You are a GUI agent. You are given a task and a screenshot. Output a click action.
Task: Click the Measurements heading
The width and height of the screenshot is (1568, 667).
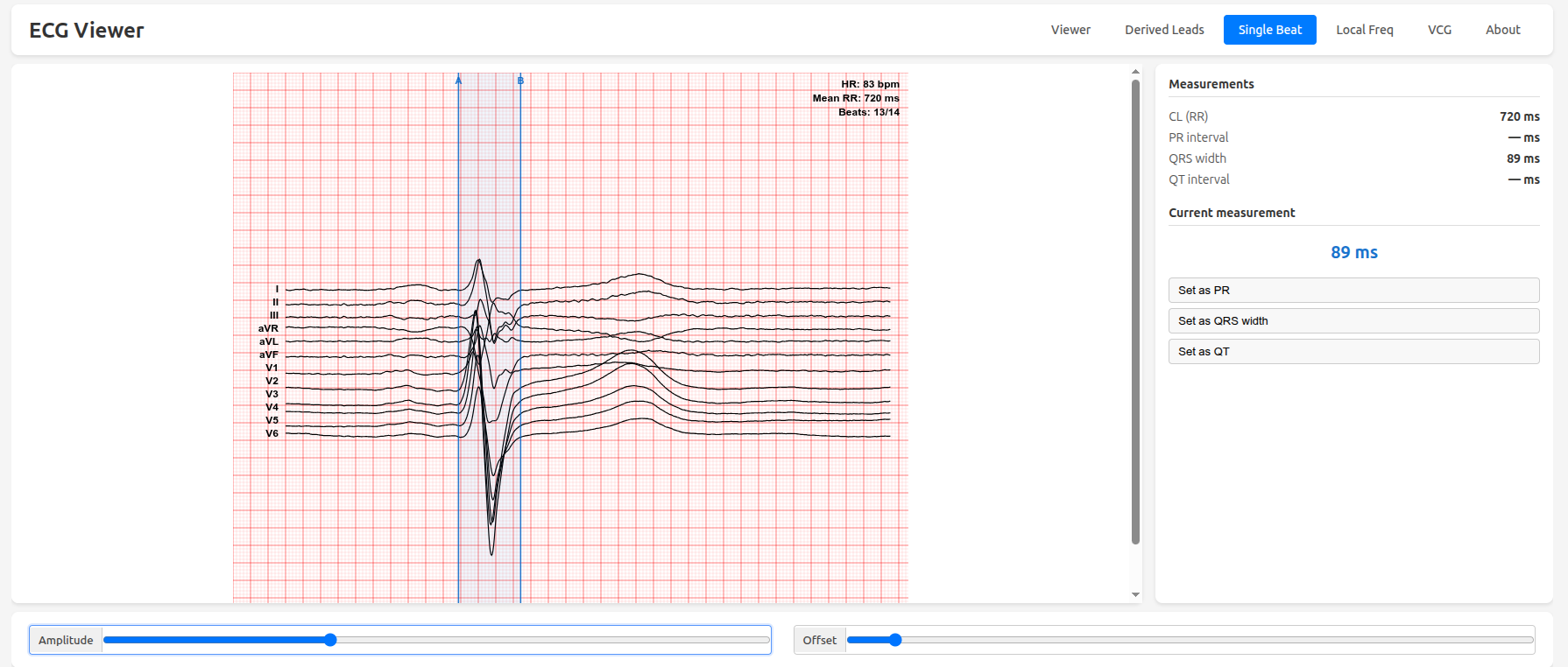click(x=1211, y=84)
